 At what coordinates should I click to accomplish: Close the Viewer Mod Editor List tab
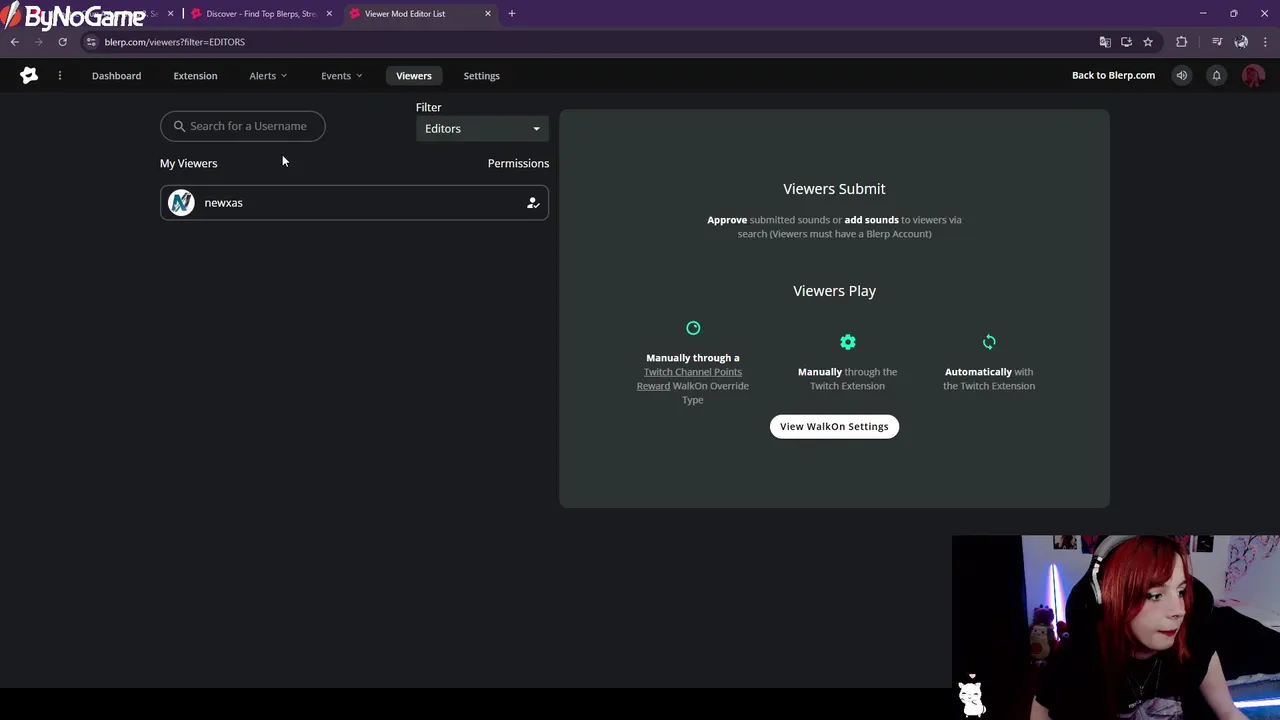point(488,14)
